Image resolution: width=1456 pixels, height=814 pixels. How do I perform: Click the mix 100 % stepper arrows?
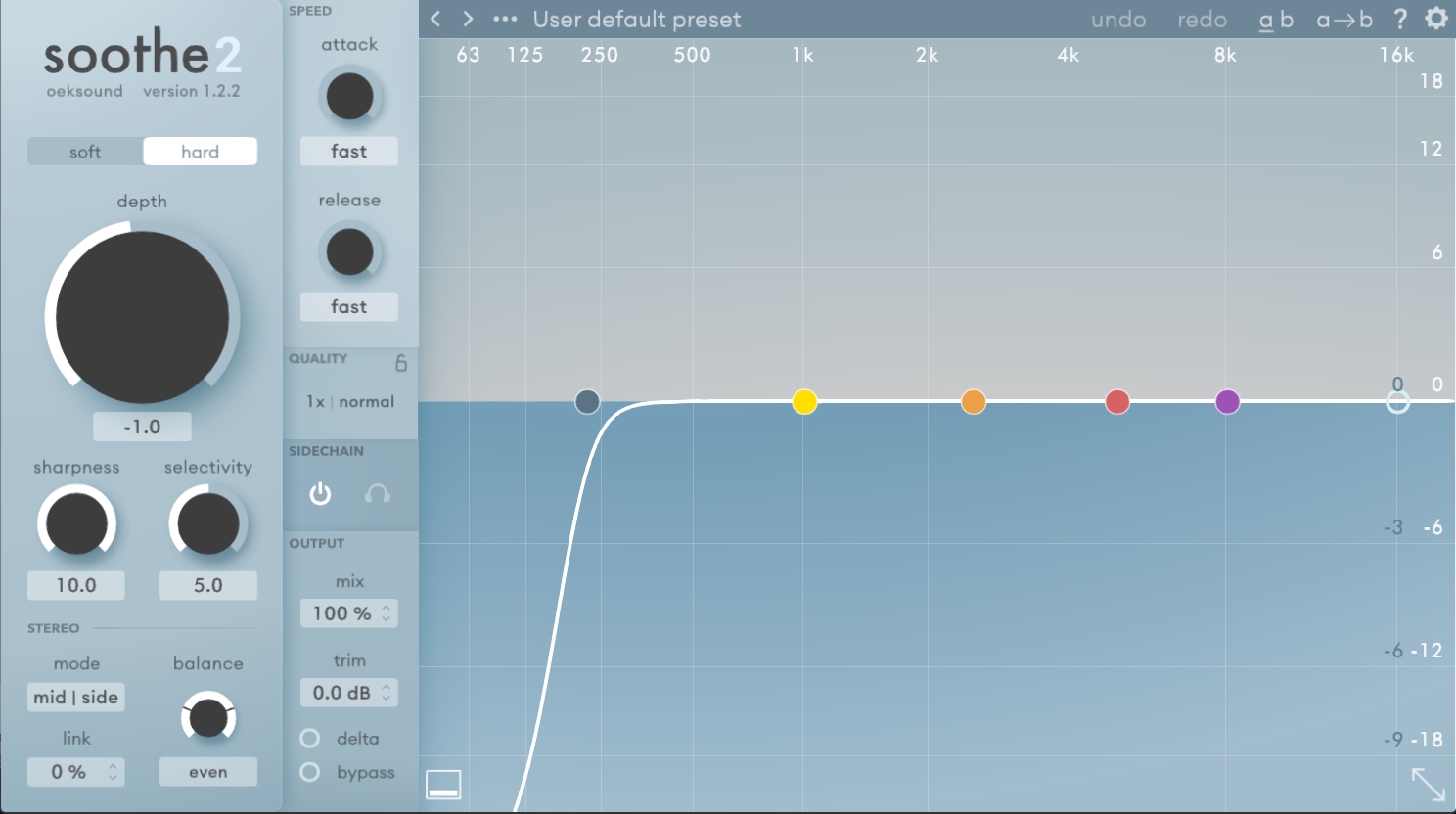387,613
